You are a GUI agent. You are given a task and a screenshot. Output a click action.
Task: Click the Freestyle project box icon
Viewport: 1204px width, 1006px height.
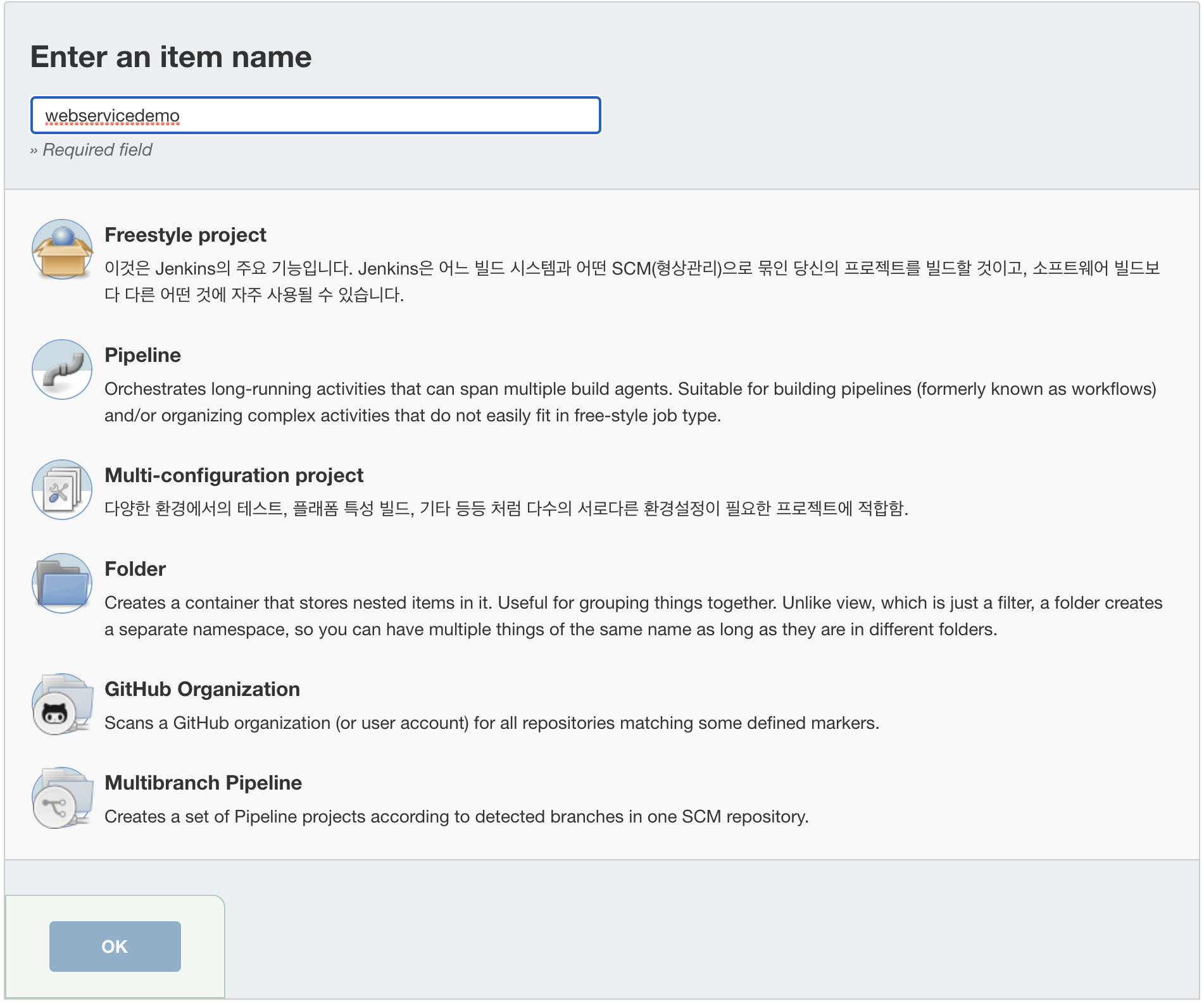coord(62,249)
